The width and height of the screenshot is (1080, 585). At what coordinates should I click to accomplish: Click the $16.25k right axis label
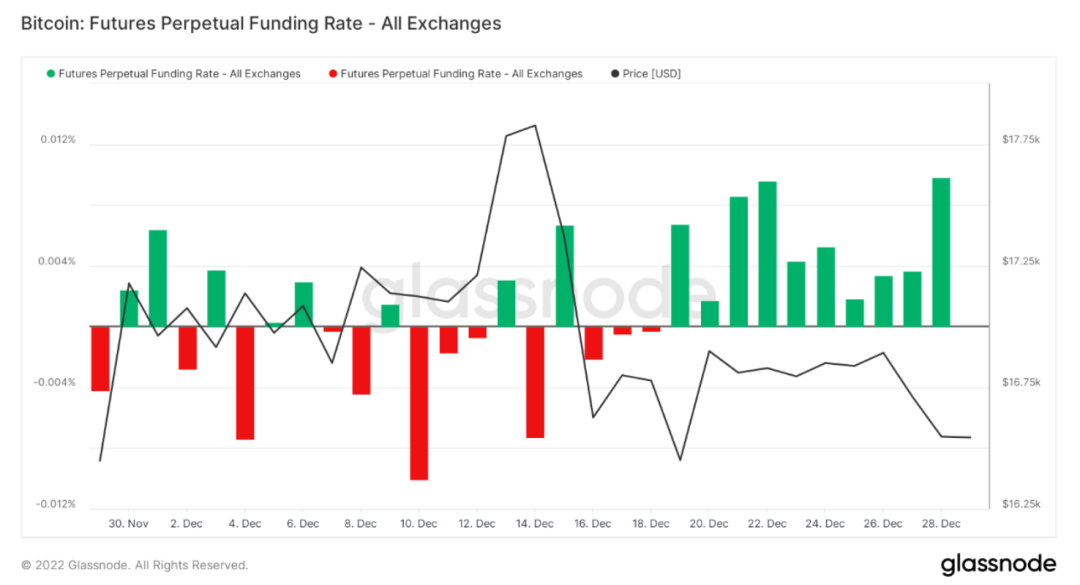1020,504
